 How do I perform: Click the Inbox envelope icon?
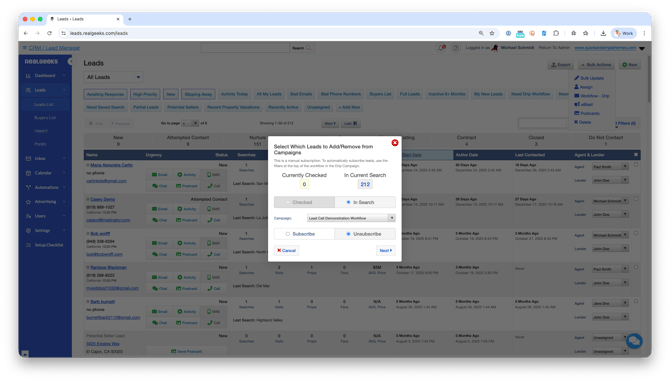(x=28, y=159)
